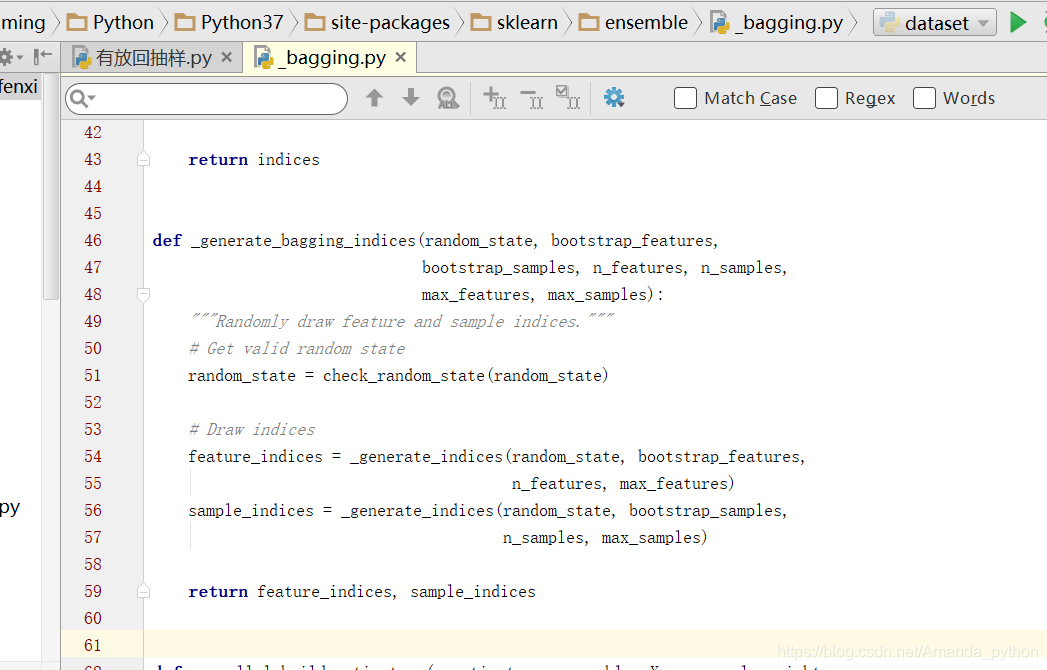Image resolution: width=1047 pixels, height=670 pixels.
Task: Enable the Words checkbox
Action: 924,98
